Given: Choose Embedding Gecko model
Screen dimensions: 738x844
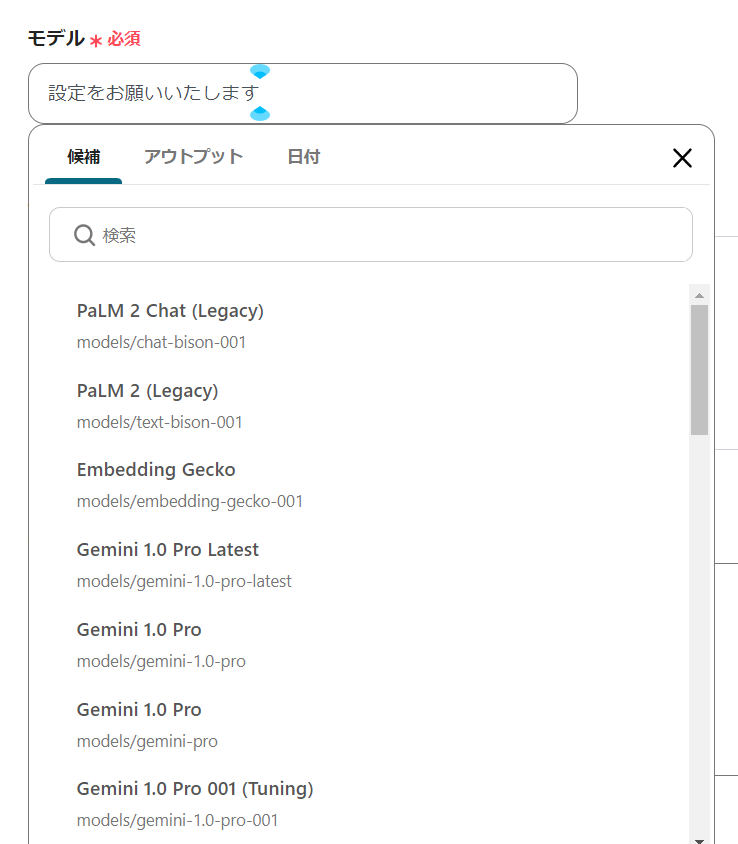Looking at the screenshot, I should point(156,470).
